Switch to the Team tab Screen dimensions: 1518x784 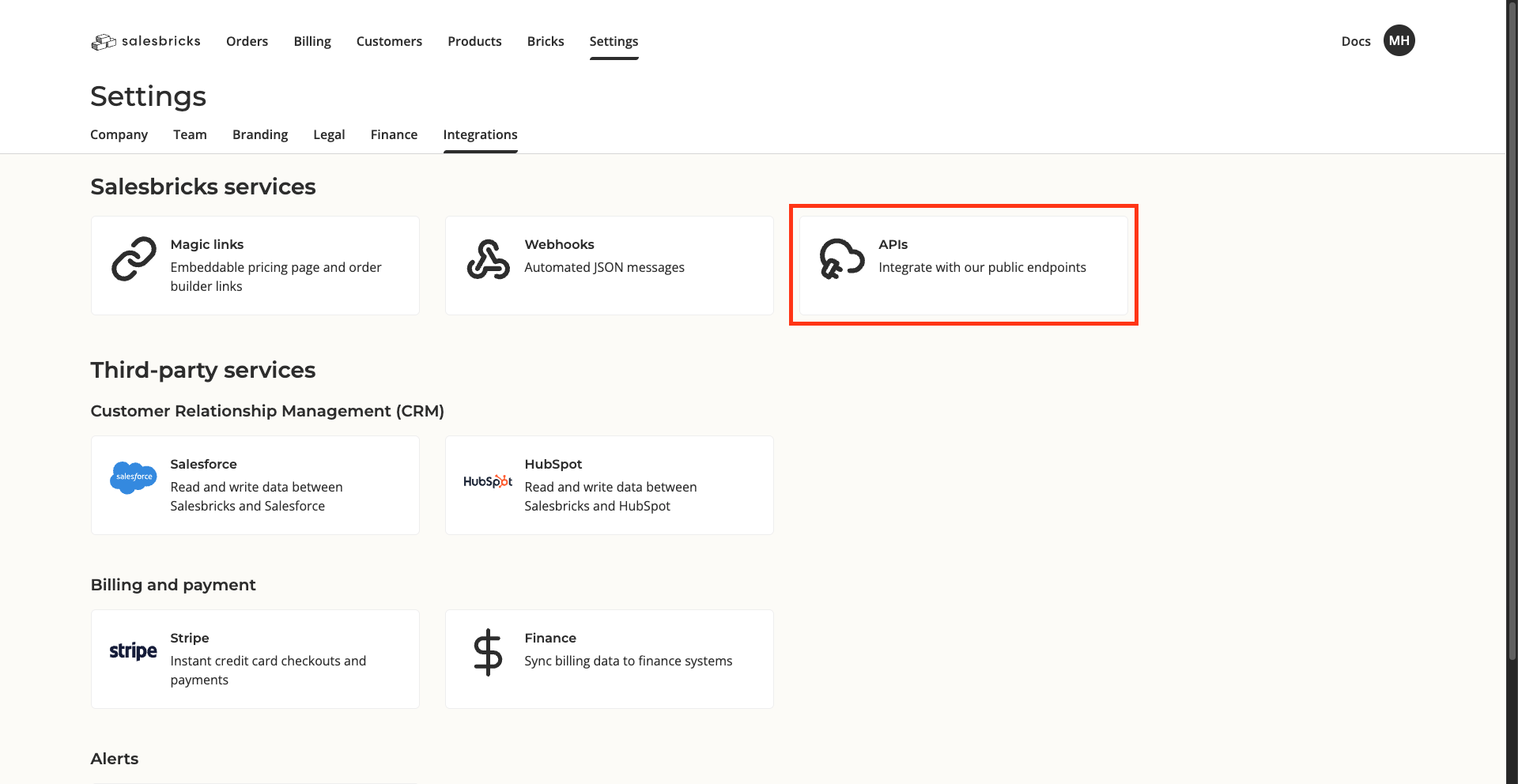(190, 134)
